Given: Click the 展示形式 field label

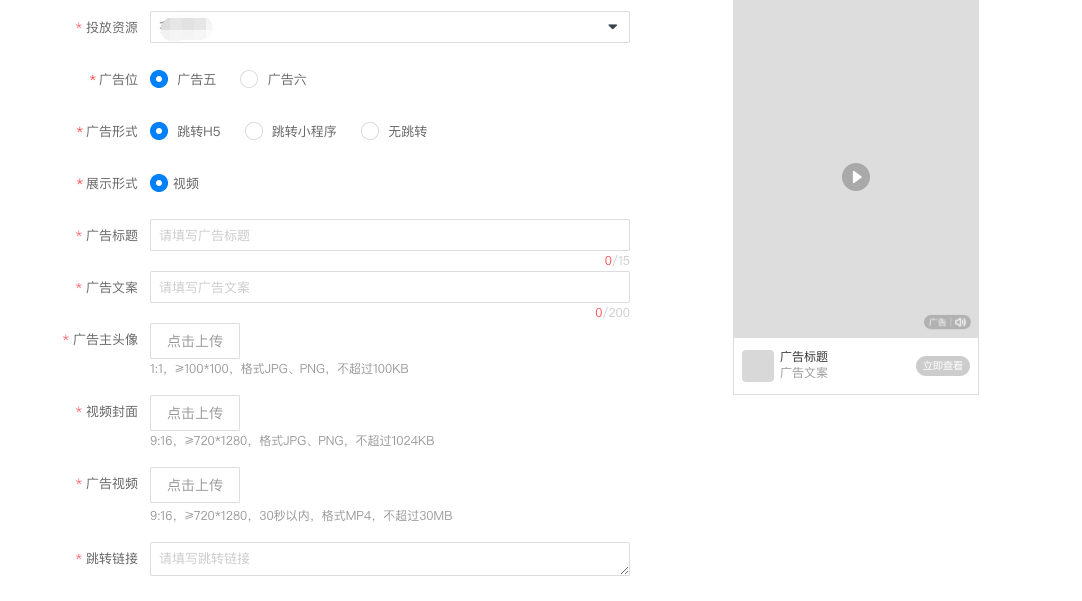Looking at the screenshot, I should [x=112, y=184].
